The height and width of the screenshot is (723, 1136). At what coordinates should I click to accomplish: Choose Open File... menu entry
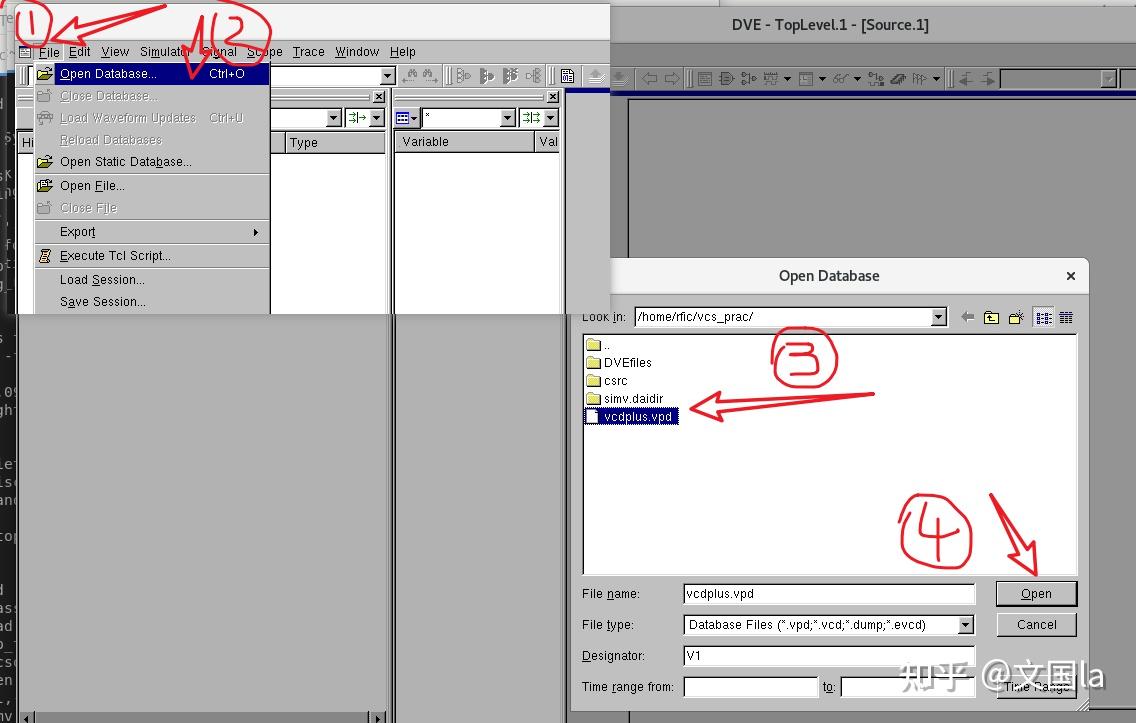click(152, 186)
